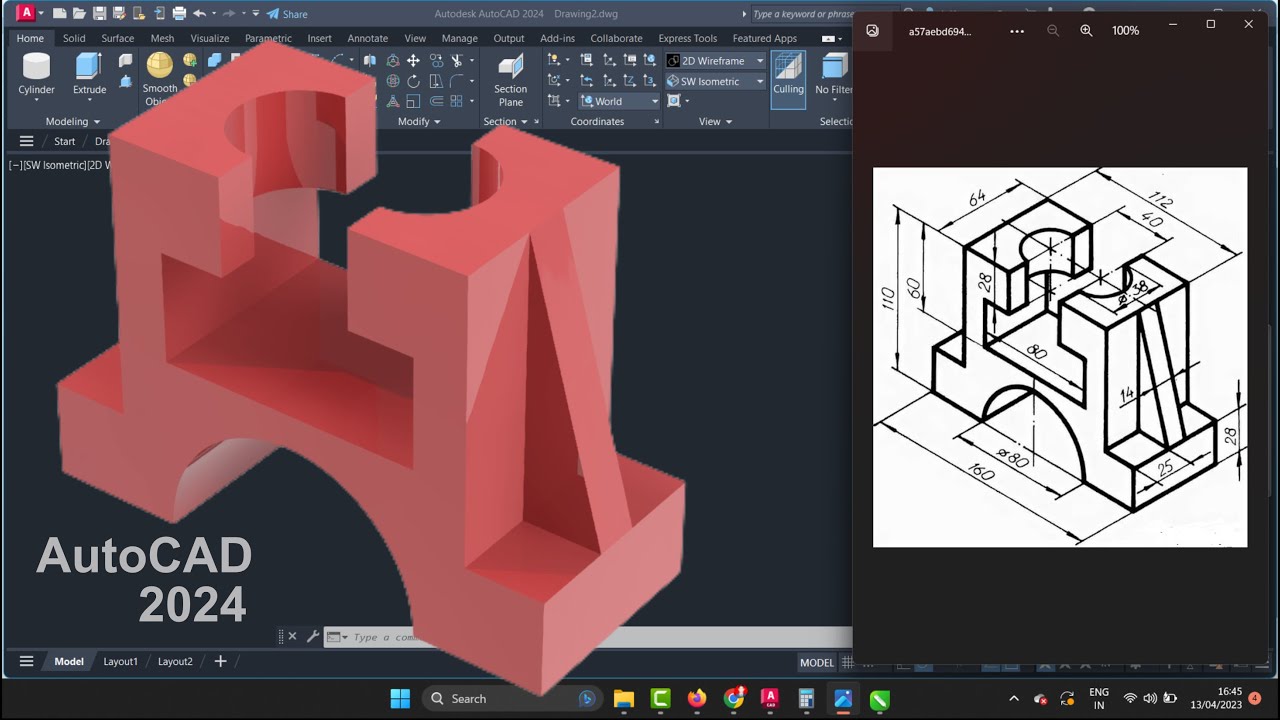Open the command line customize wrench

[x=312, y=636]
